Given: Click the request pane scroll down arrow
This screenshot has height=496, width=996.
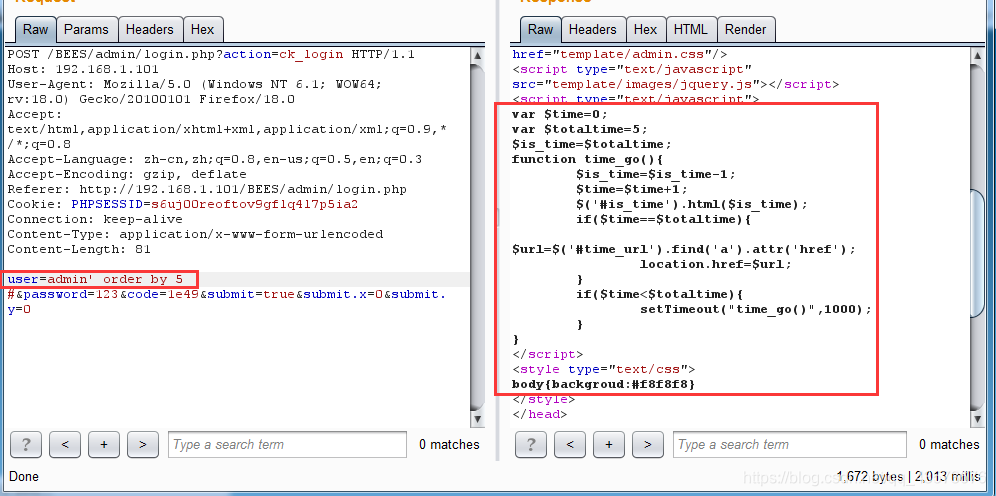Looking at the screenshot, I should (x=478, y=419).
